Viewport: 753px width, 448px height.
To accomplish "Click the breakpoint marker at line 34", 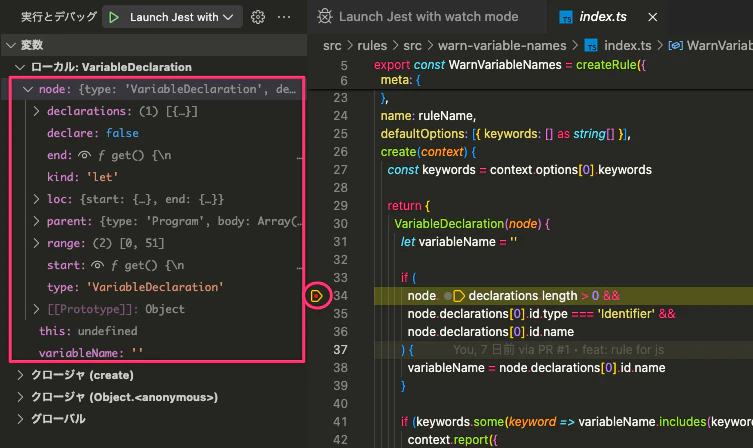I will click(x=317, y=296).
